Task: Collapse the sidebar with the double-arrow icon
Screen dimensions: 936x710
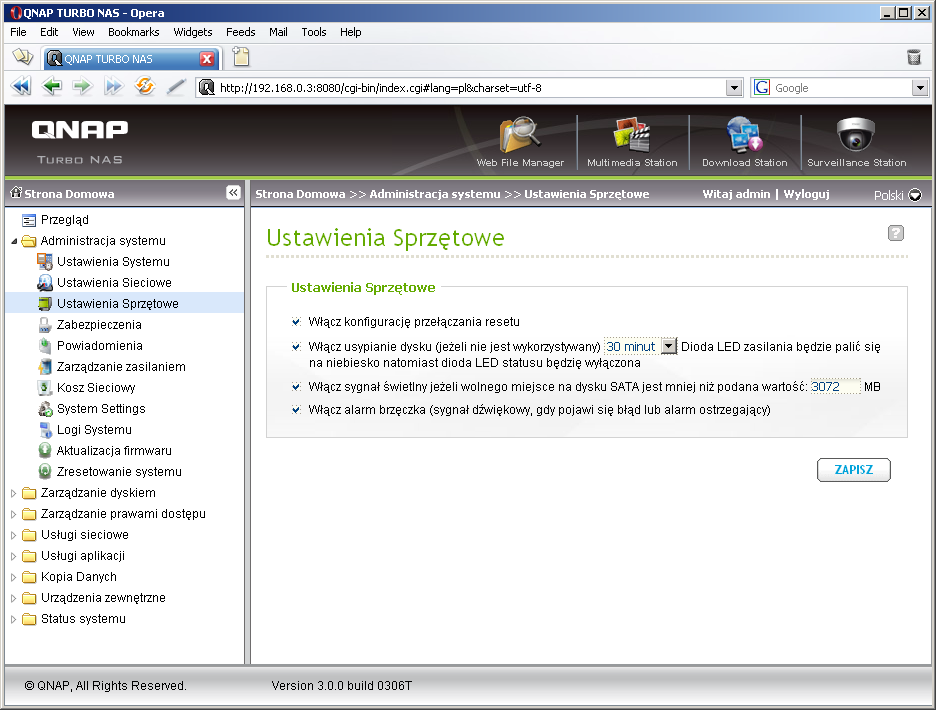Action: 233,192
